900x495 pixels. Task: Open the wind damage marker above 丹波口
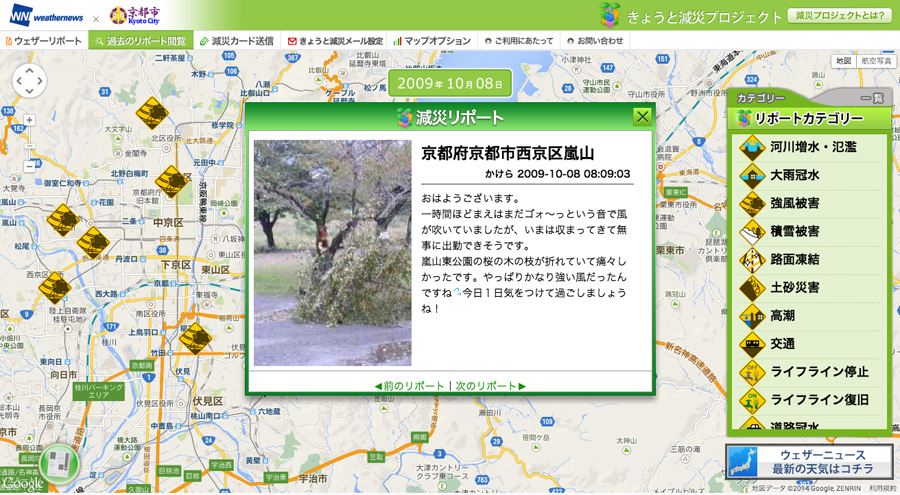(x=94, y=243)
